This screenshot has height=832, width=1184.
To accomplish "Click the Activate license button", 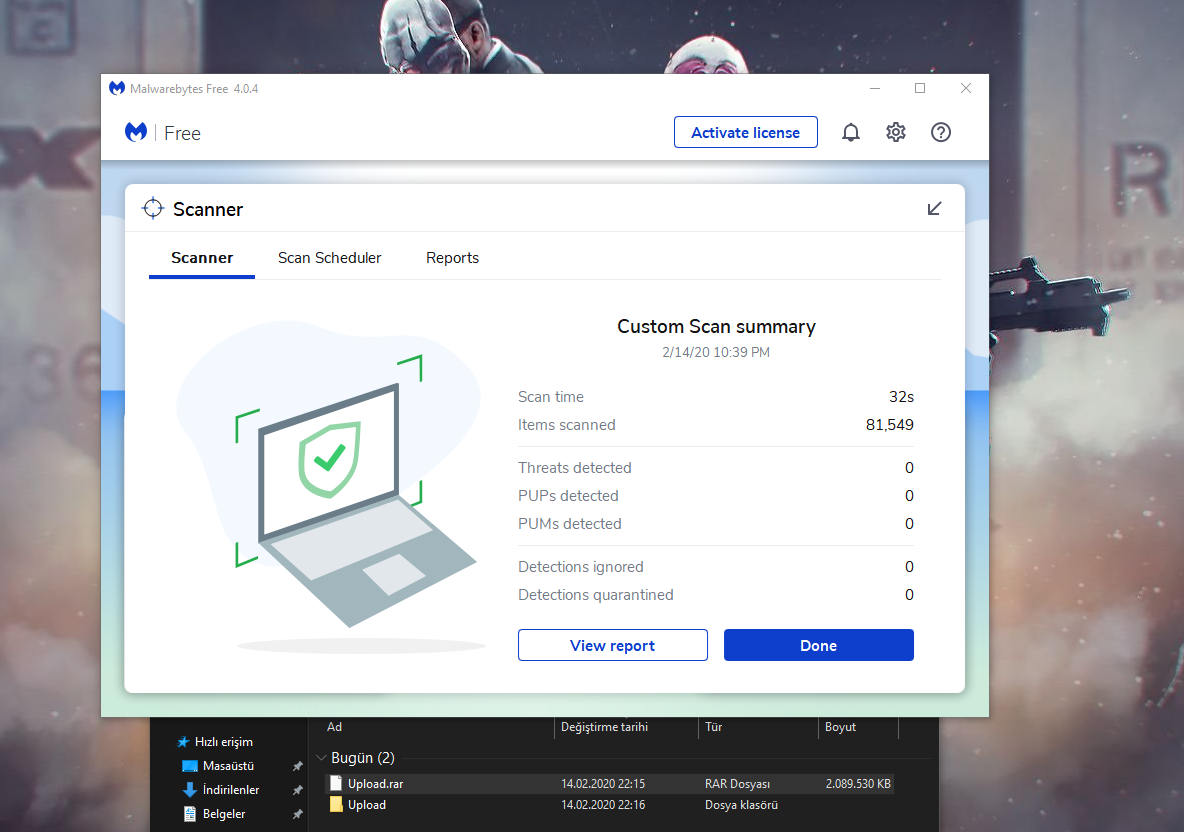I will tap(745, 132).
